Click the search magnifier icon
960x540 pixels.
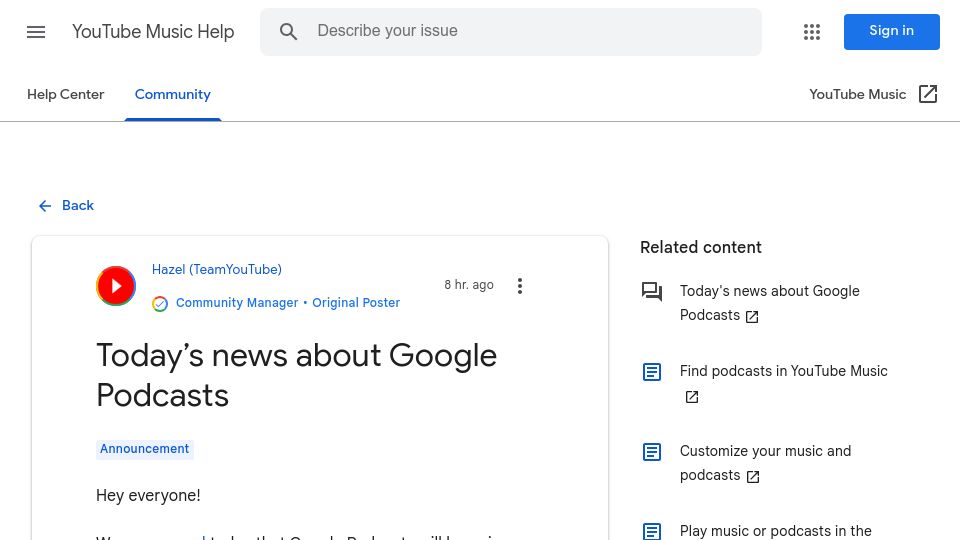click(x=288, y=32)
